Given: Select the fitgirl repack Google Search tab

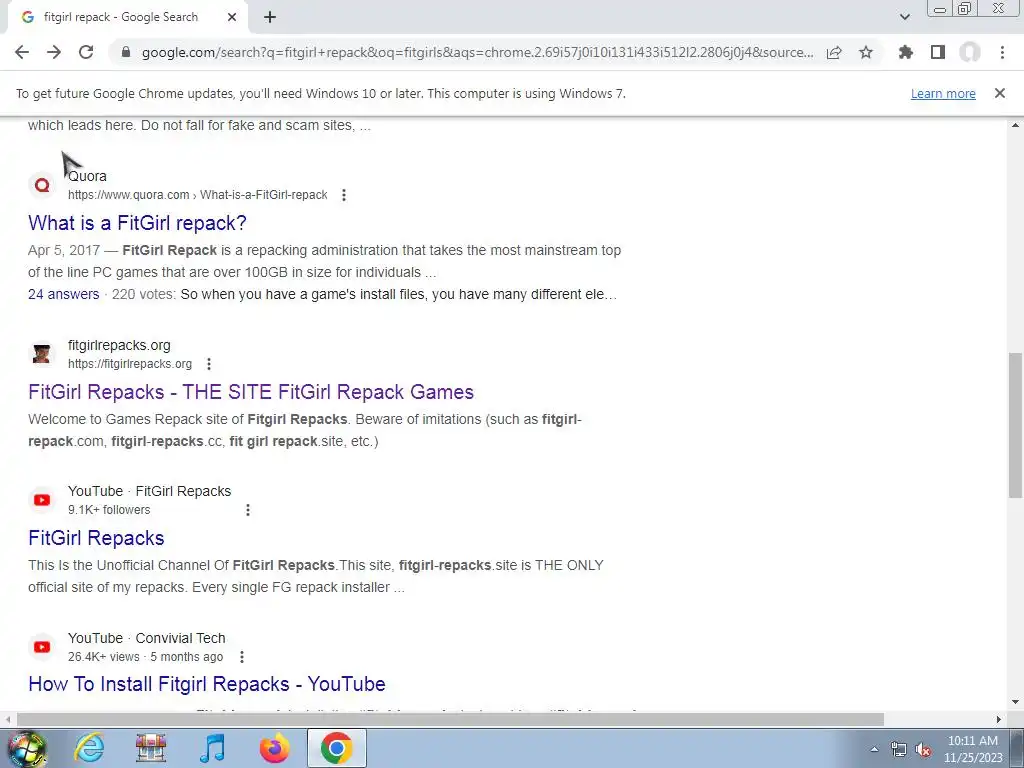Looking at the screenshot, I should pos(128,17).
